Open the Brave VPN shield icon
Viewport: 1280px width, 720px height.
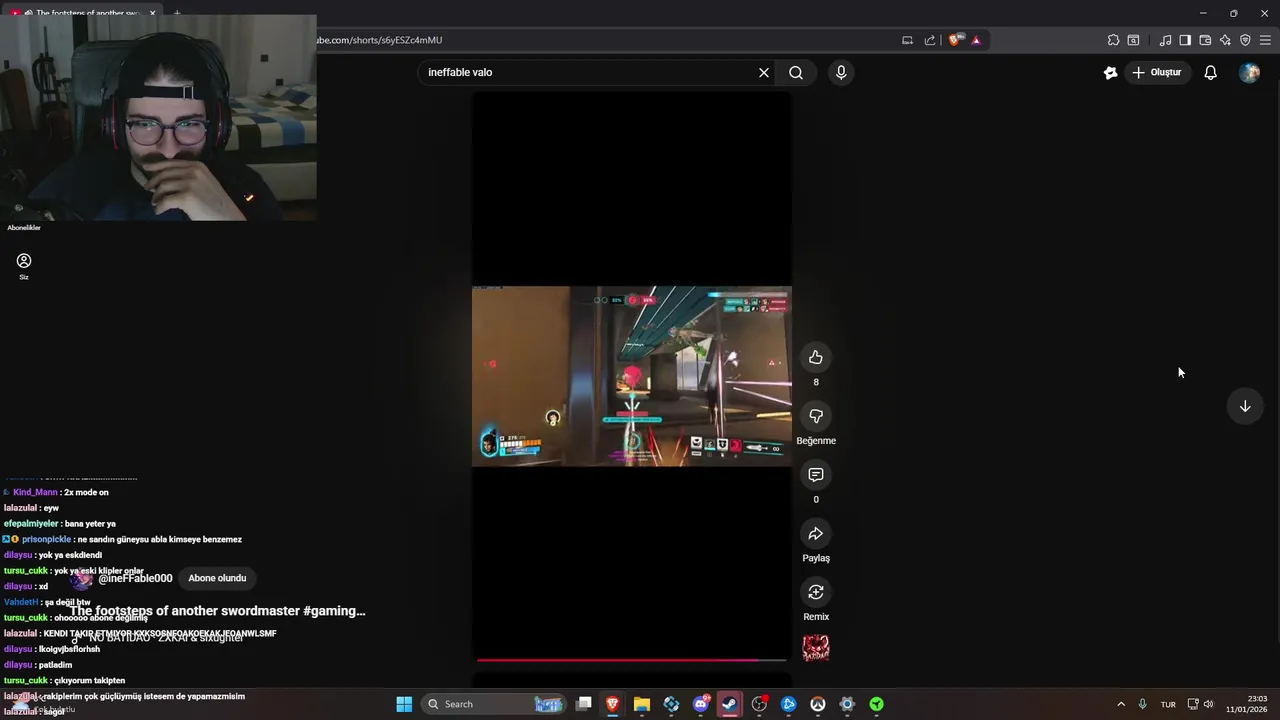pyautogui.click(x=1245, y=40)
